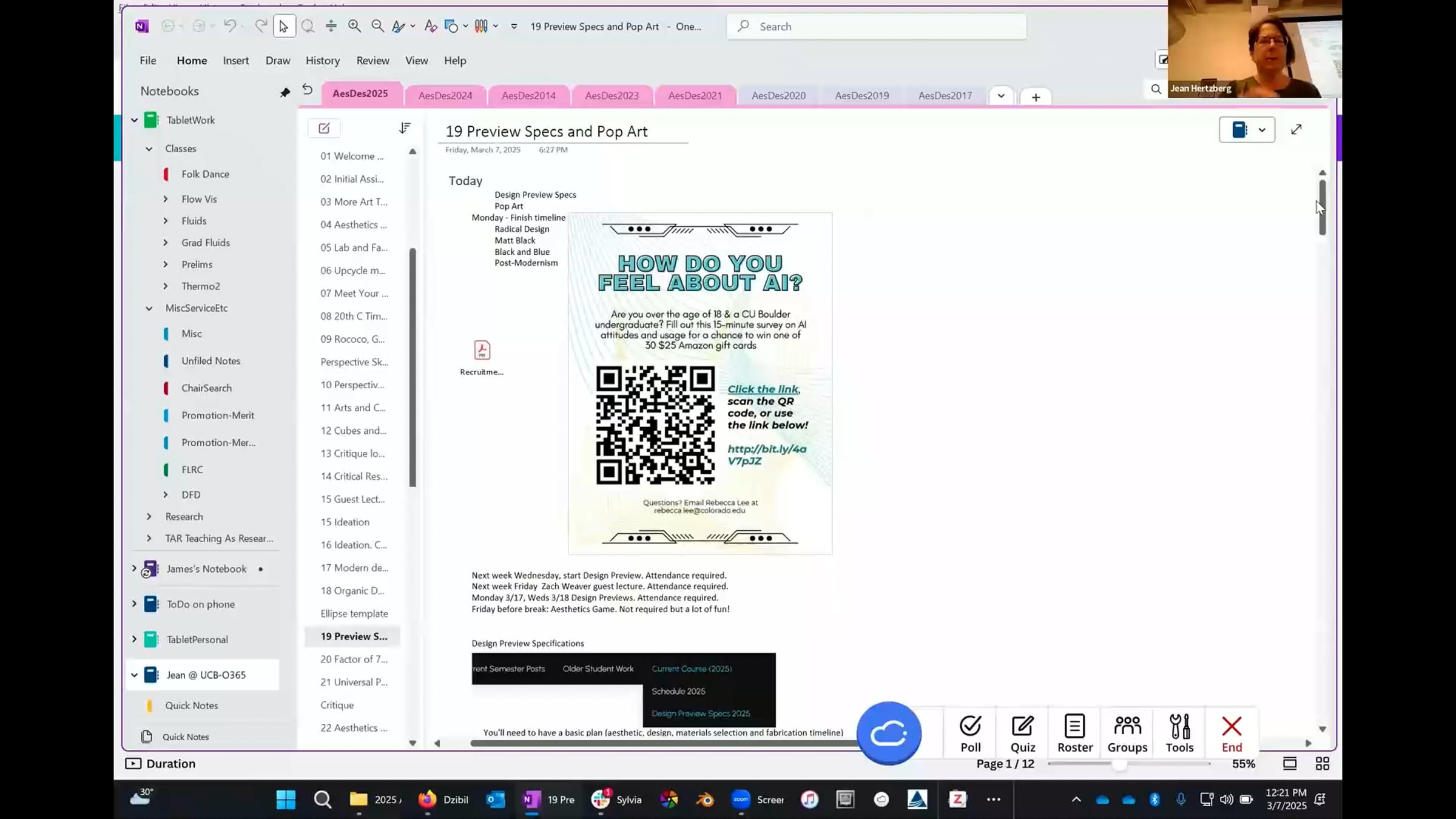This screenshot has width=1456, height=819.
Task: Click the Undo arrow in toolbar
Action: 230,26
